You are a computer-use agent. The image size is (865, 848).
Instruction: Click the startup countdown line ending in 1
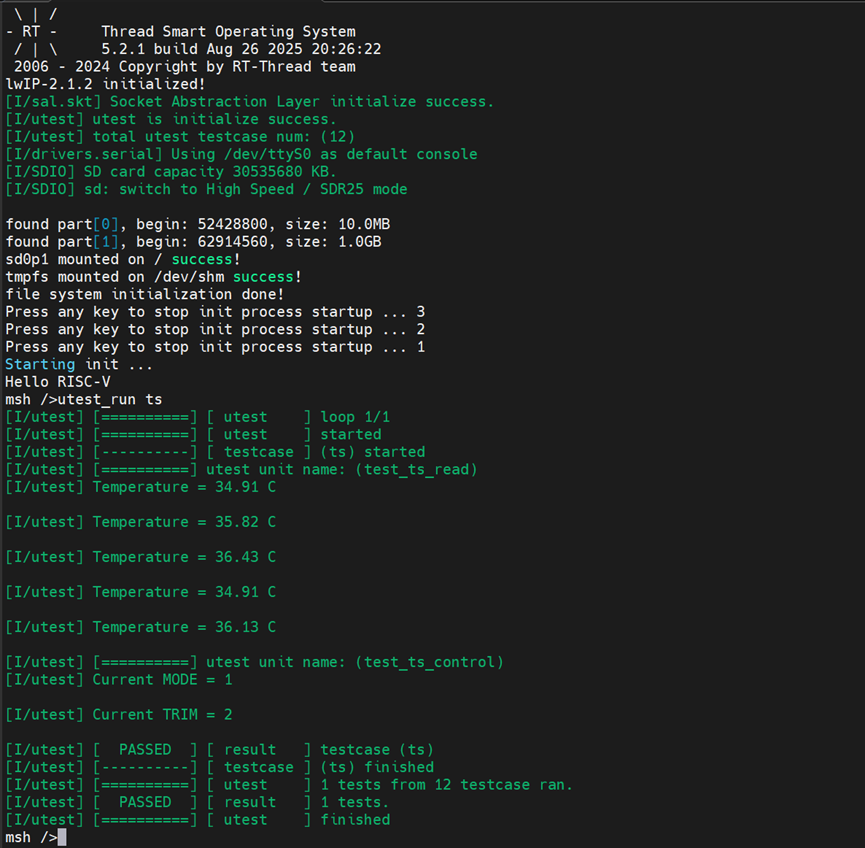215,347
